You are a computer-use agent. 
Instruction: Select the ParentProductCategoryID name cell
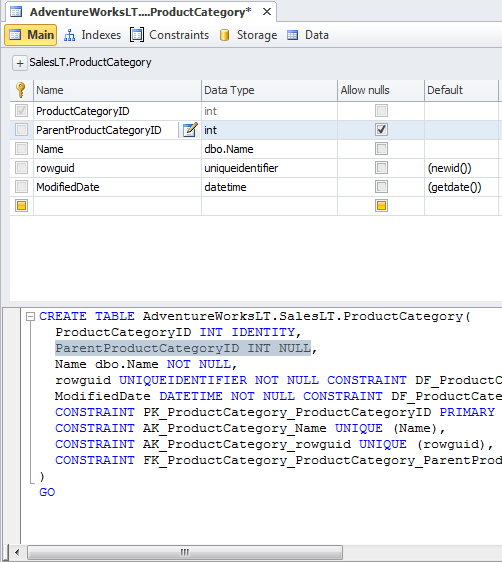[x=106, y=130]
